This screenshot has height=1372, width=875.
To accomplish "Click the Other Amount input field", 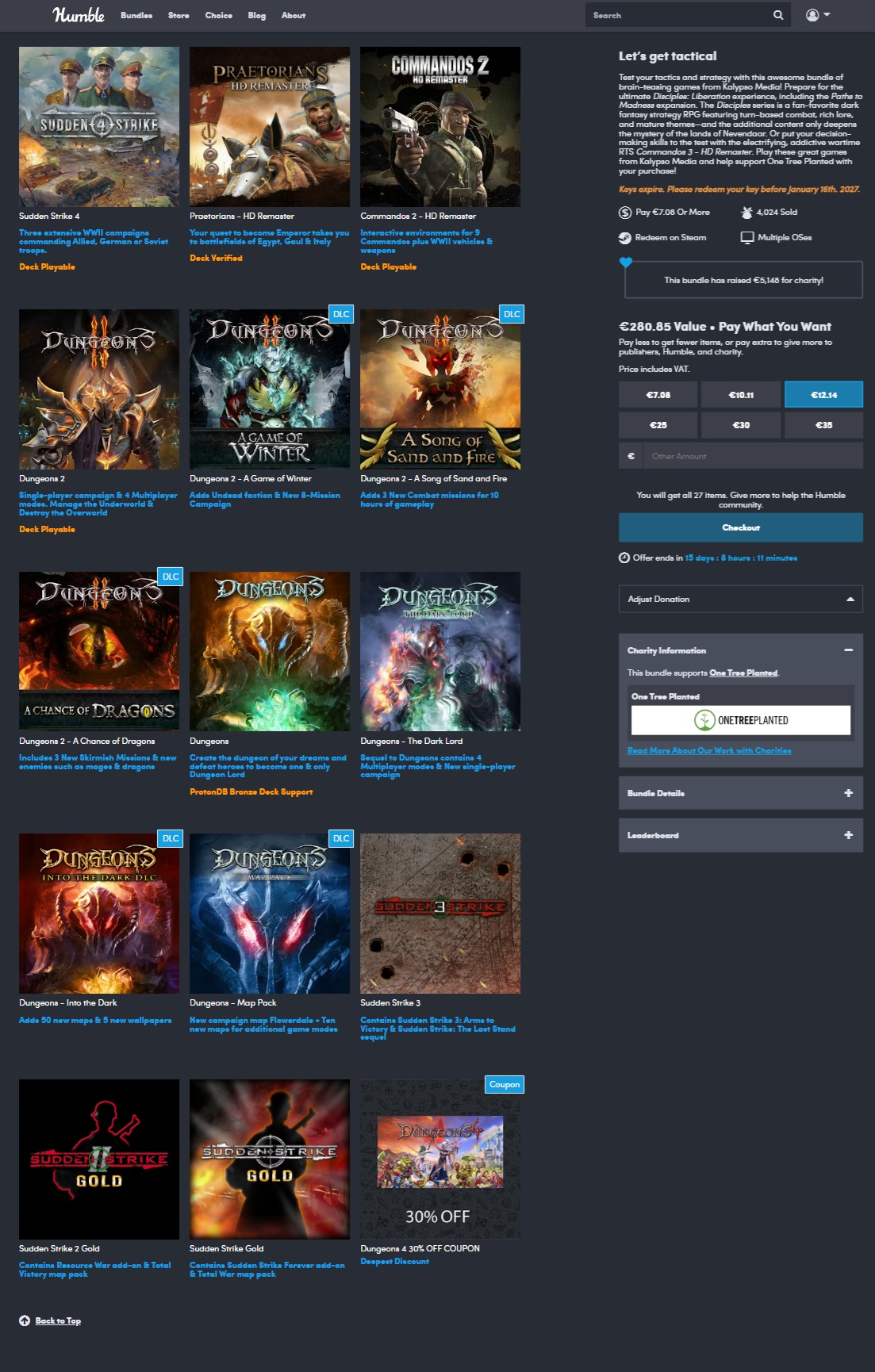I will click(753, 456).
